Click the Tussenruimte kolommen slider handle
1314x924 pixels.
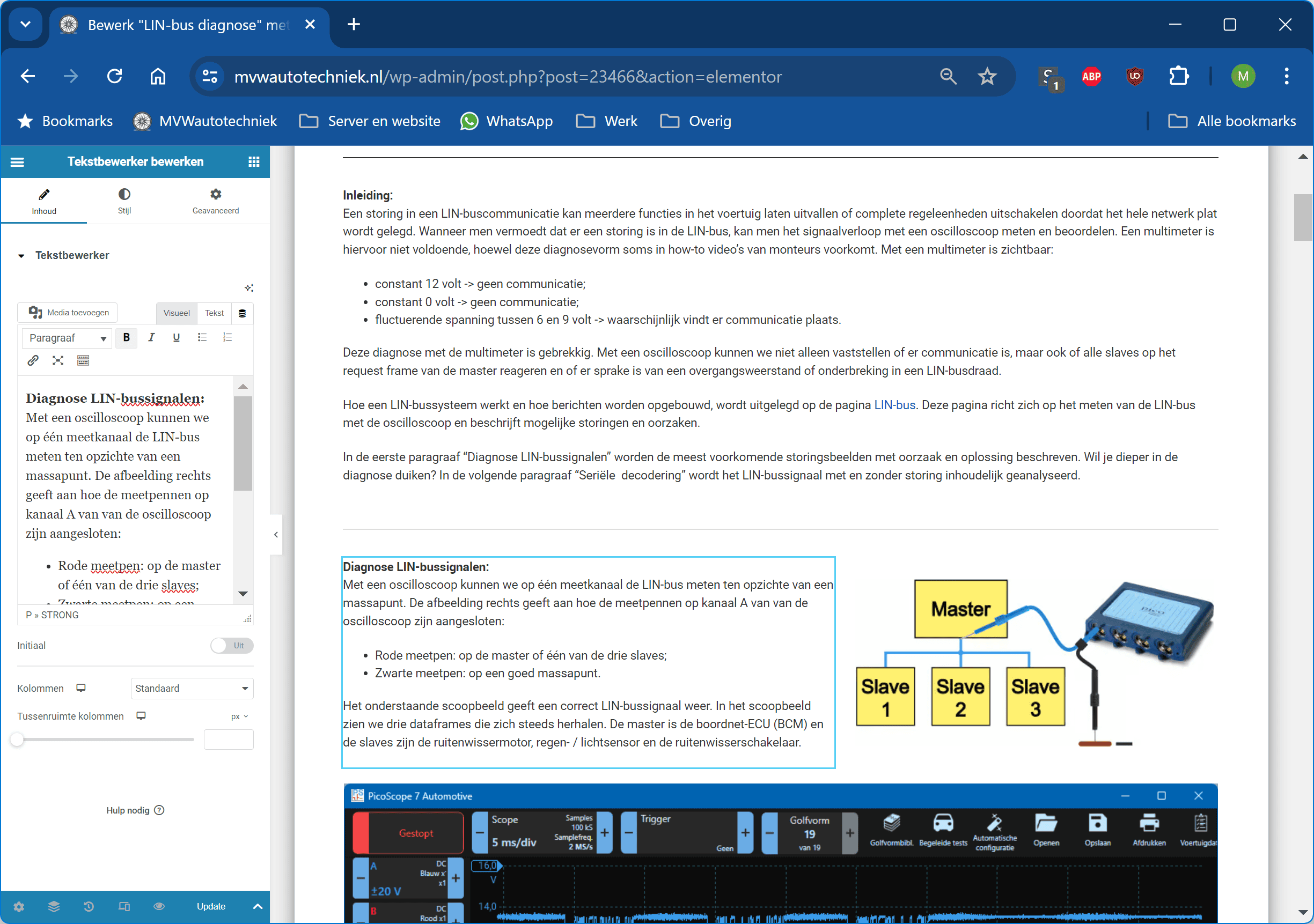tap(17, 739)
